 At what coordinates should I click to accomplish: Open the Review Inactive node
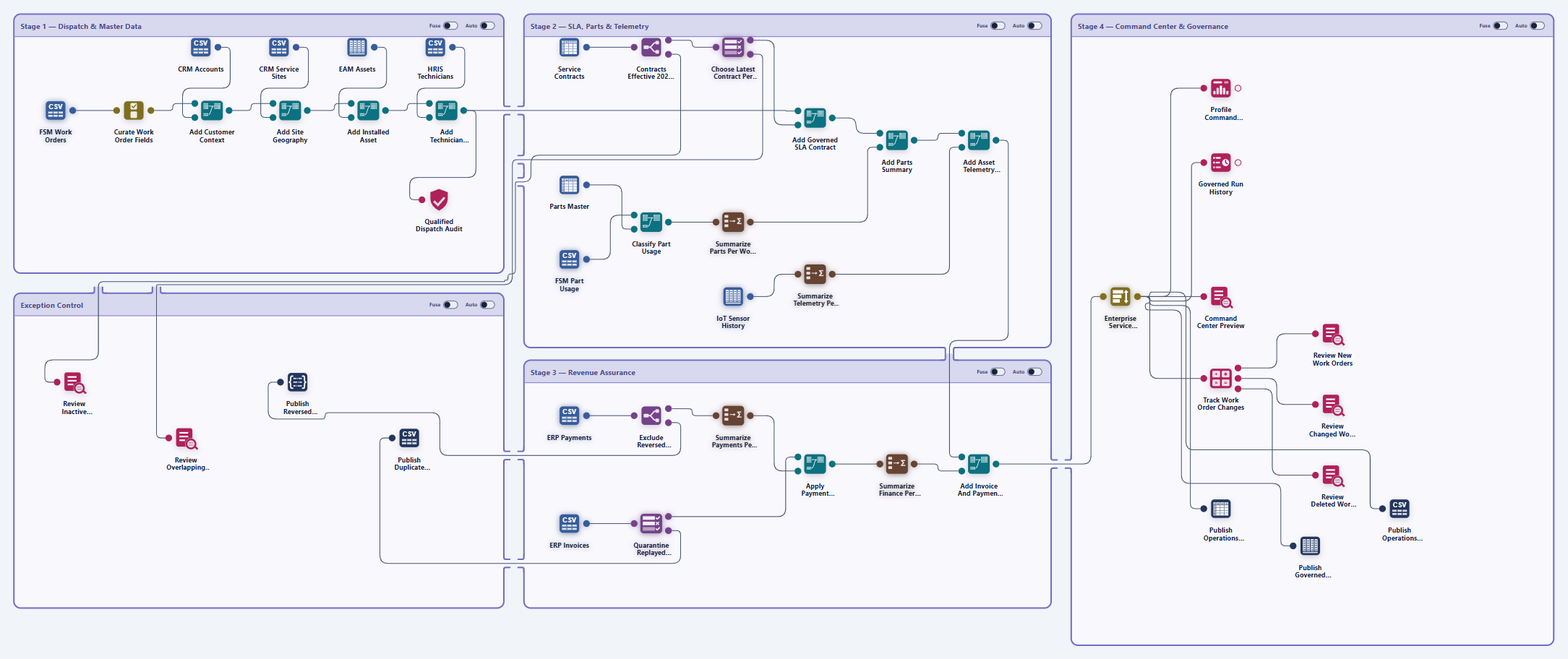click(x=74, y=382)
